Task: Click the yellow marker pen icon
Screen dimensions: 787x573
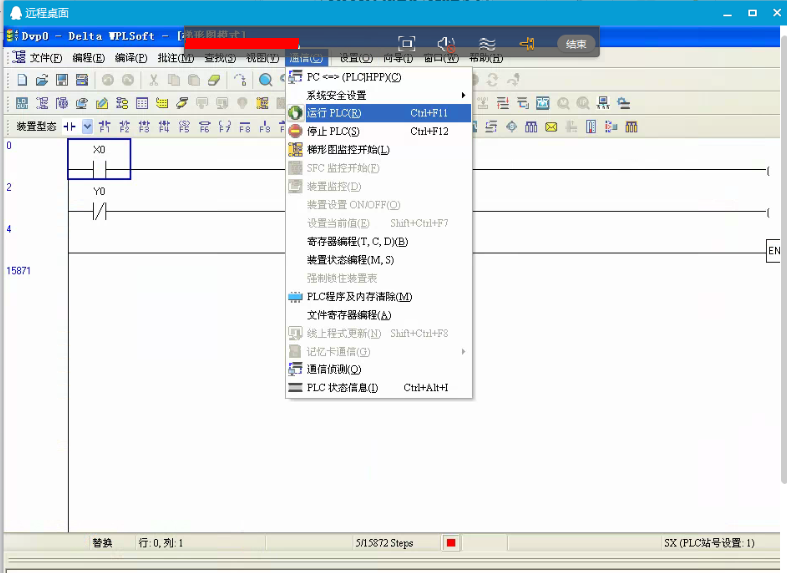Action: (x=182, y=103)
